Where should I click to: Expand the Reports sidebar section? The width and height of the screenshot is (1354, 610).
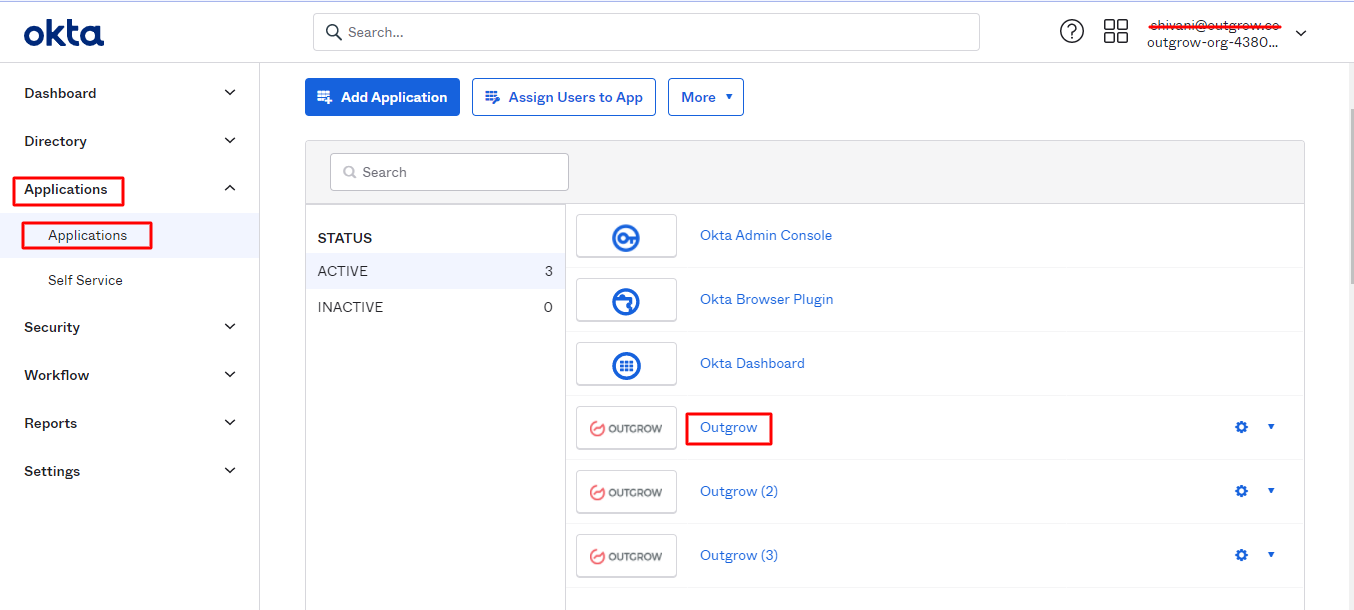[x=230, y=423]
